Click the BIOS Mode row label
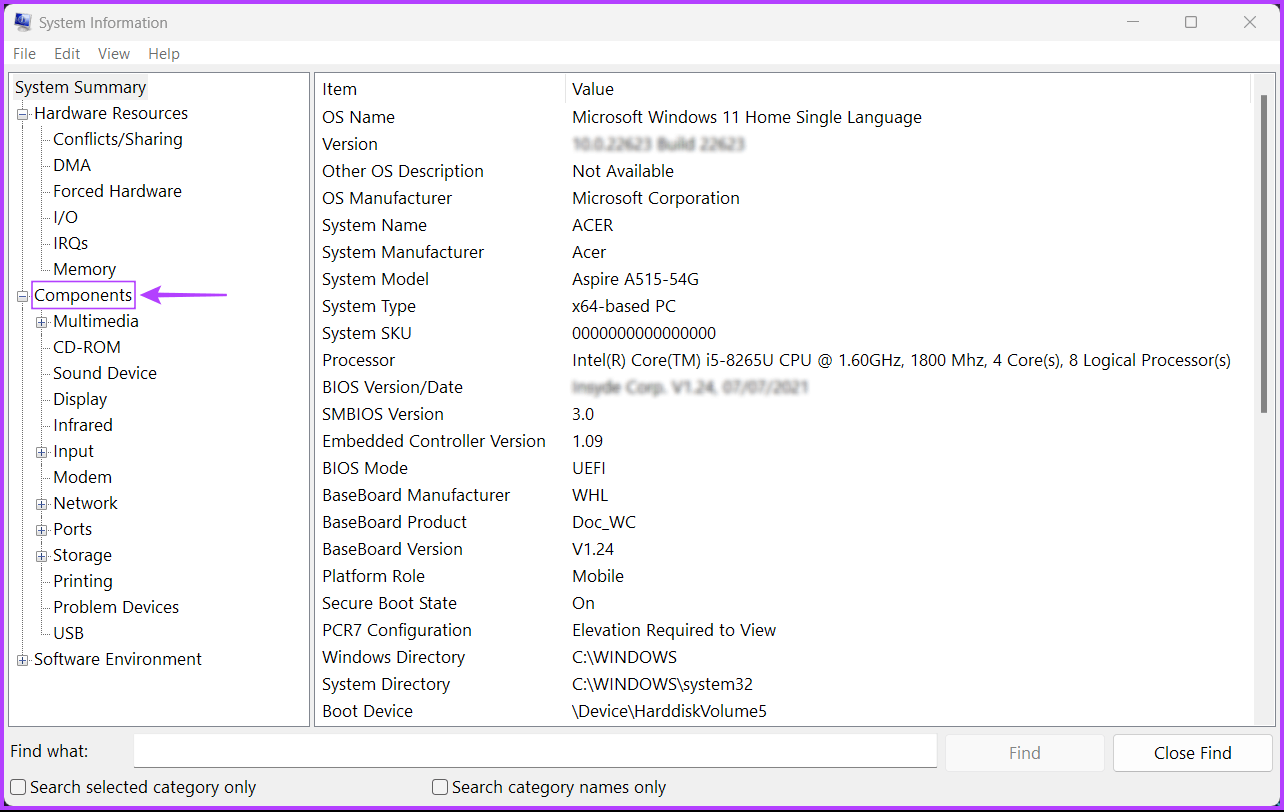The height and width of the screenshot is (812, 1284). pos(364,468)
